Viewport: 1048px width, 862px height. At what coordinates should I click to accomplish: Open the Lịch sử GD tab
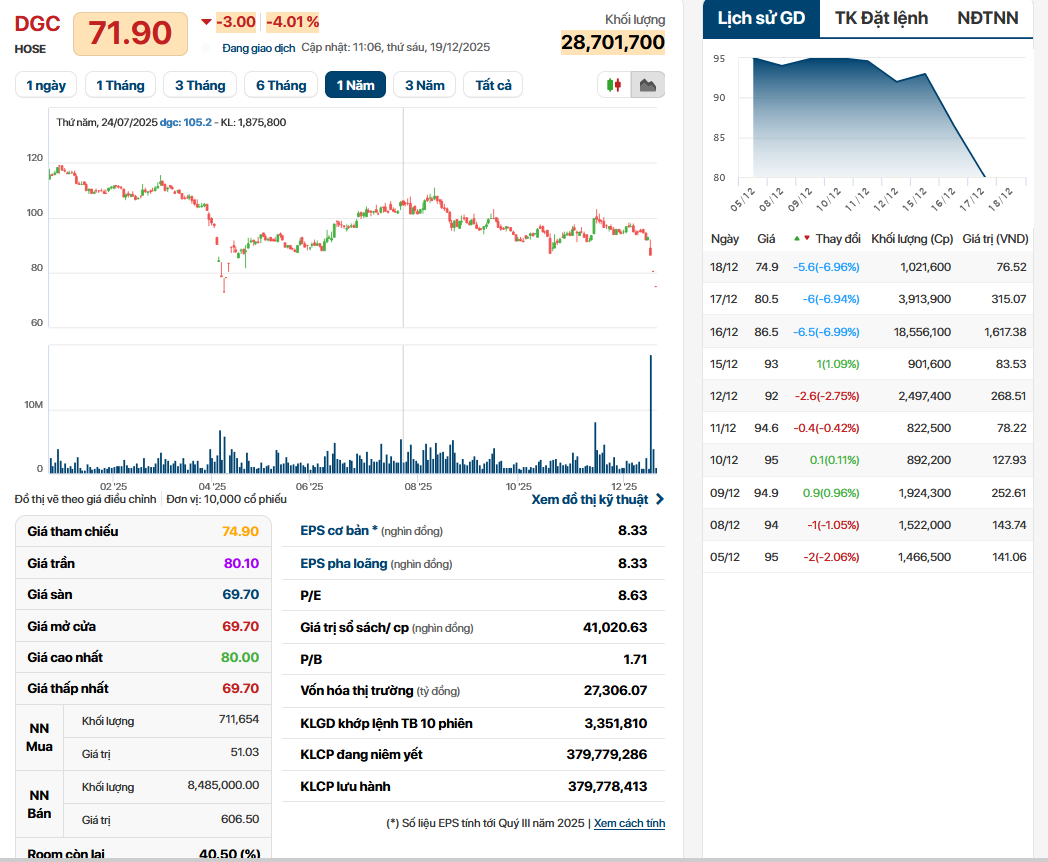pos(761,19)
